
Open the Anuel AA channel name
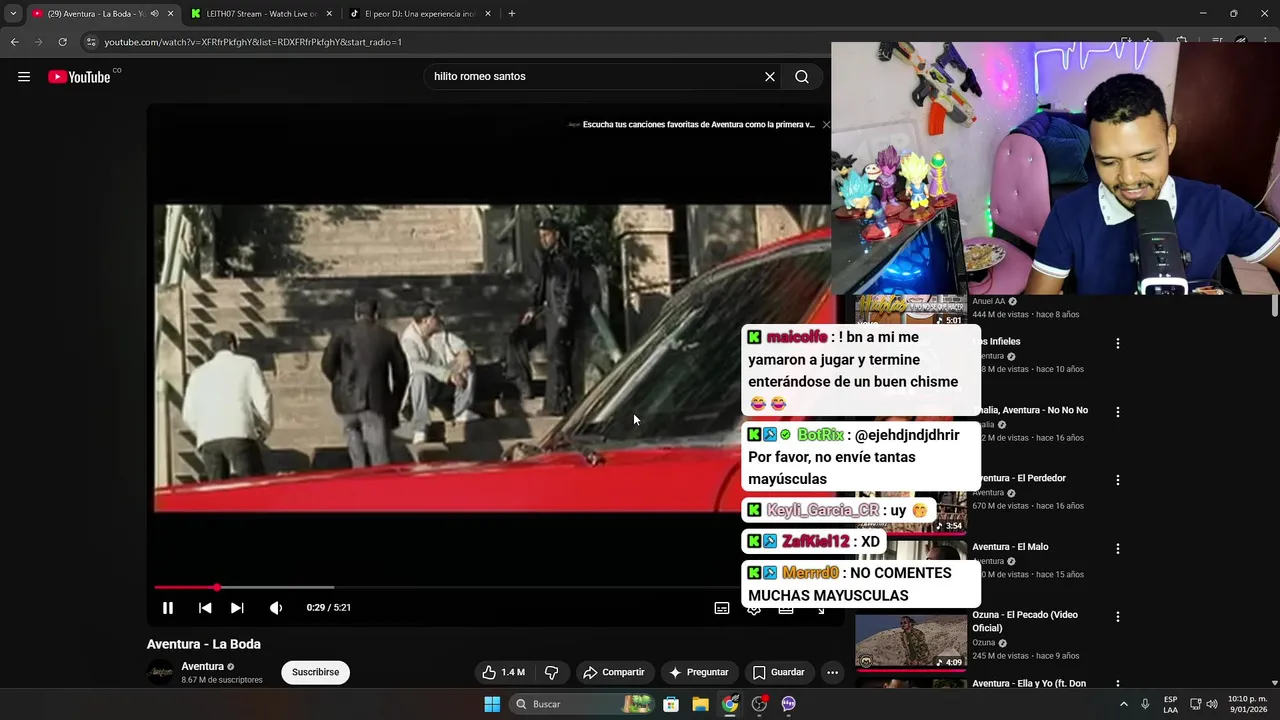[988, 301]
